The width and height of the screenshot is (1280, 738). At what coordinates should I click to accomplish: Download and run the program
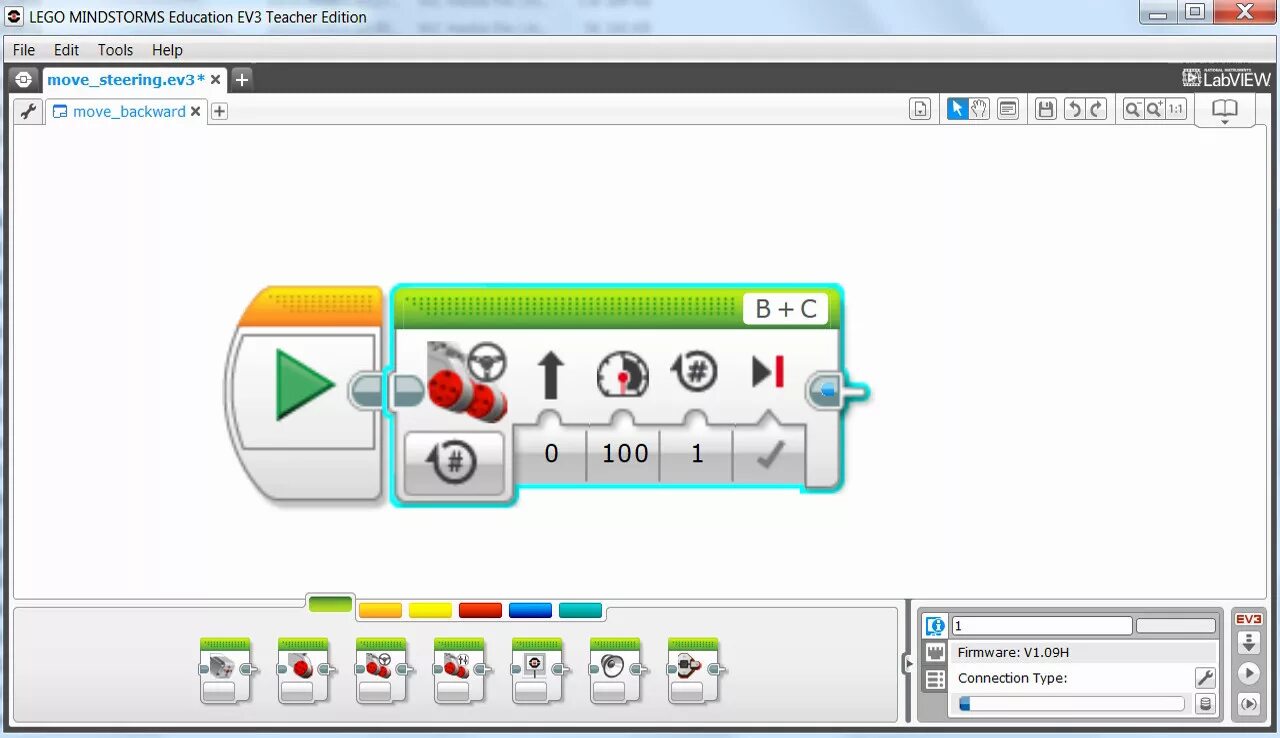pyautogui.click(x=1248, y=674)
